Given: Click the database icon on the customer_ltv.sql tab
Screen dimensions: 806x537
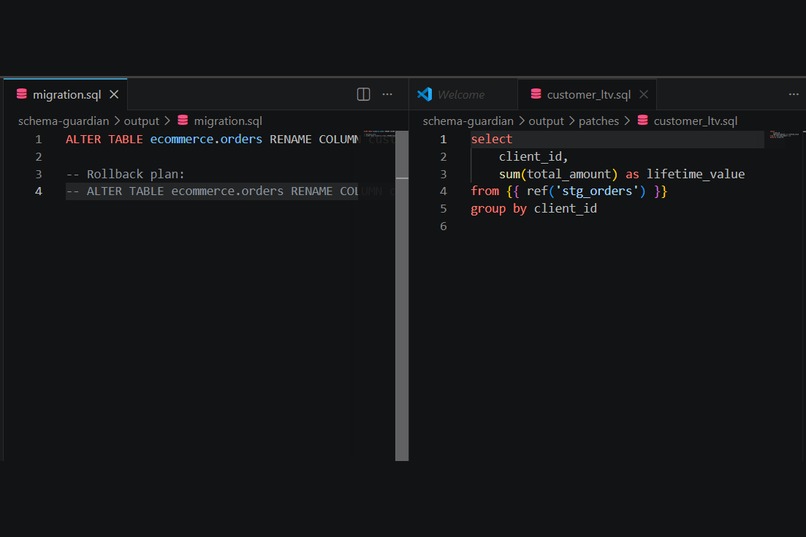Looking at the screenshot, I should [x=536, y=94].
